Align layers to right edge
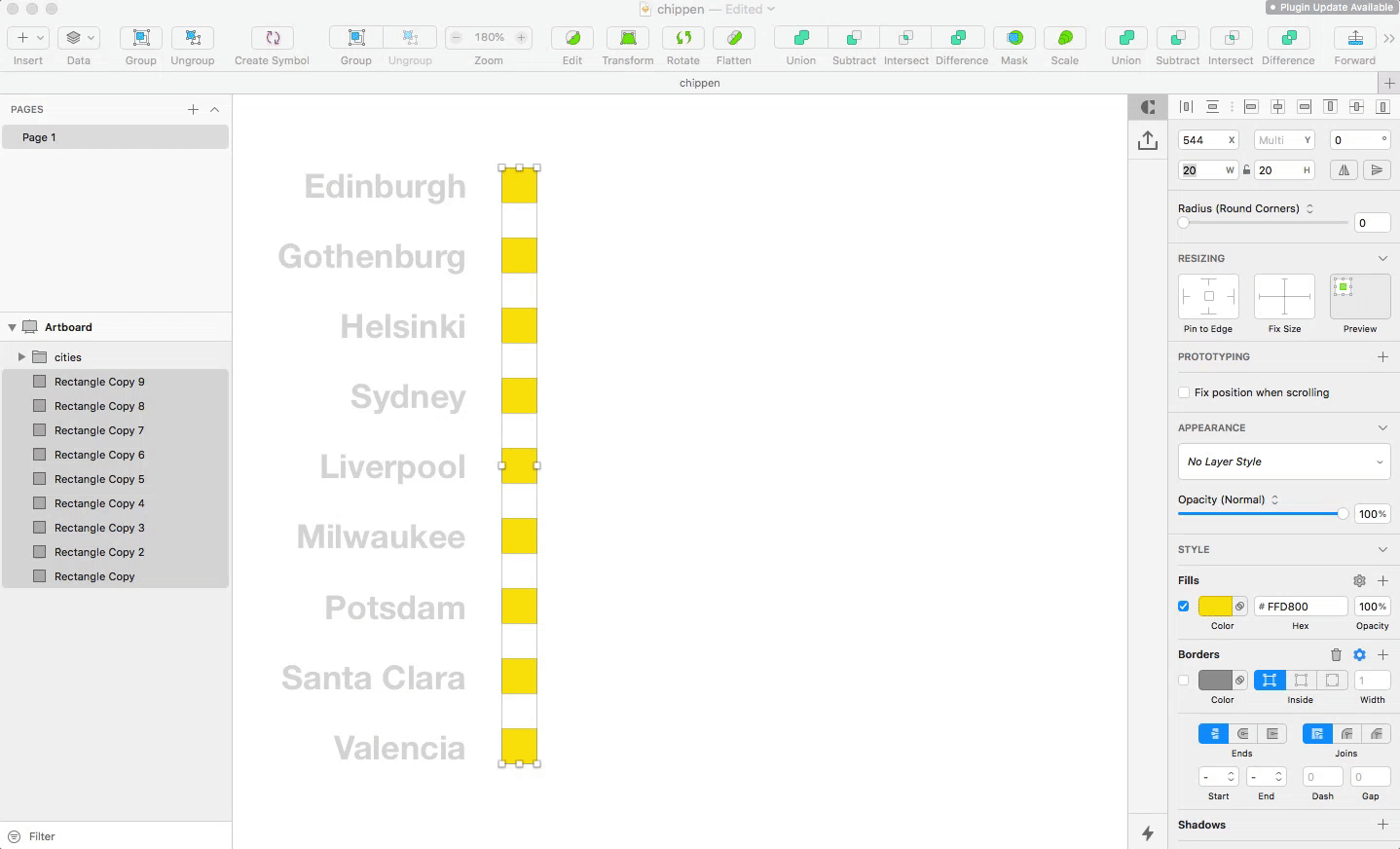The height and width of the screenshot is (849, 1400). point(1304,107)
